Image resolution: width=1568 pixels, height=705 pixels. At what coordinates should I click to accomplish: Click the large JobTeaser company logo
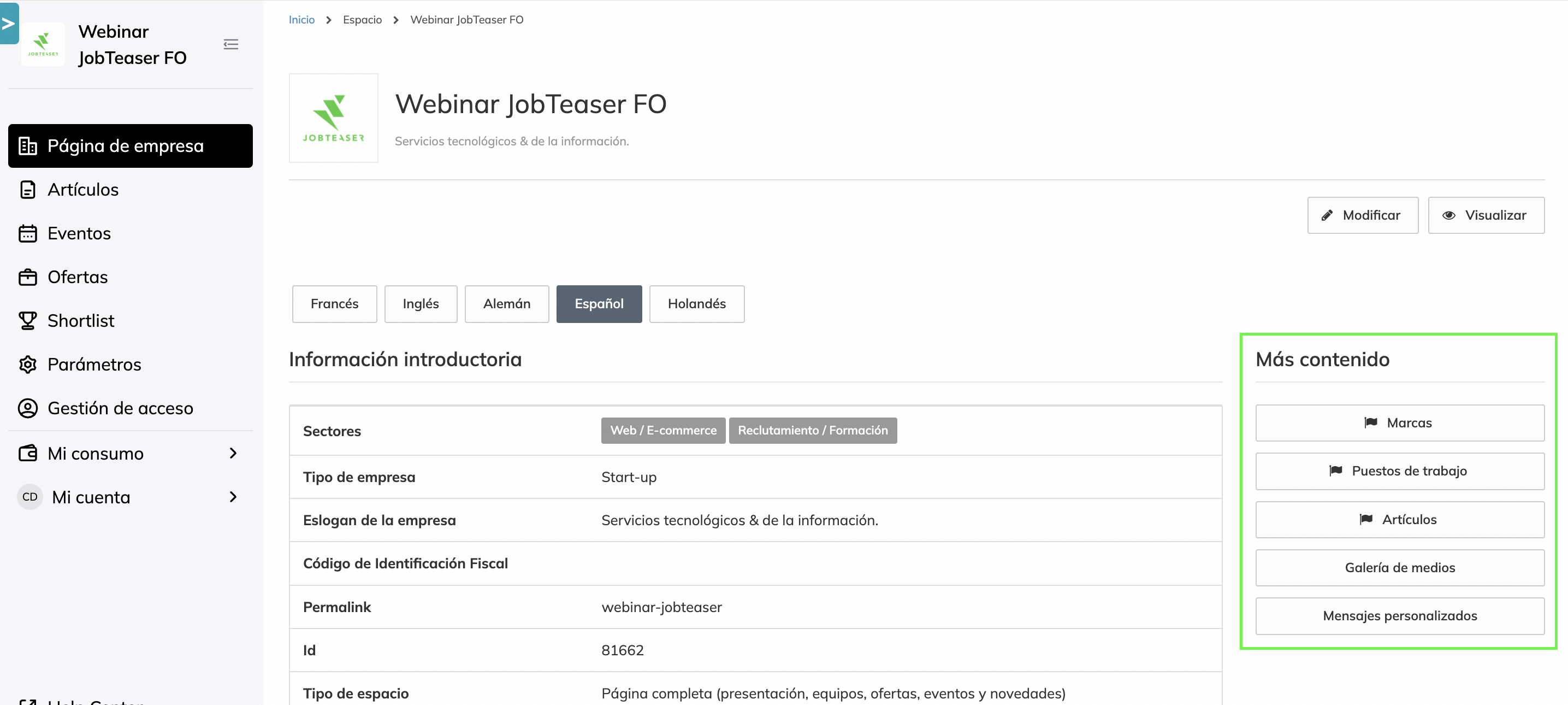(x=334, y=118)
